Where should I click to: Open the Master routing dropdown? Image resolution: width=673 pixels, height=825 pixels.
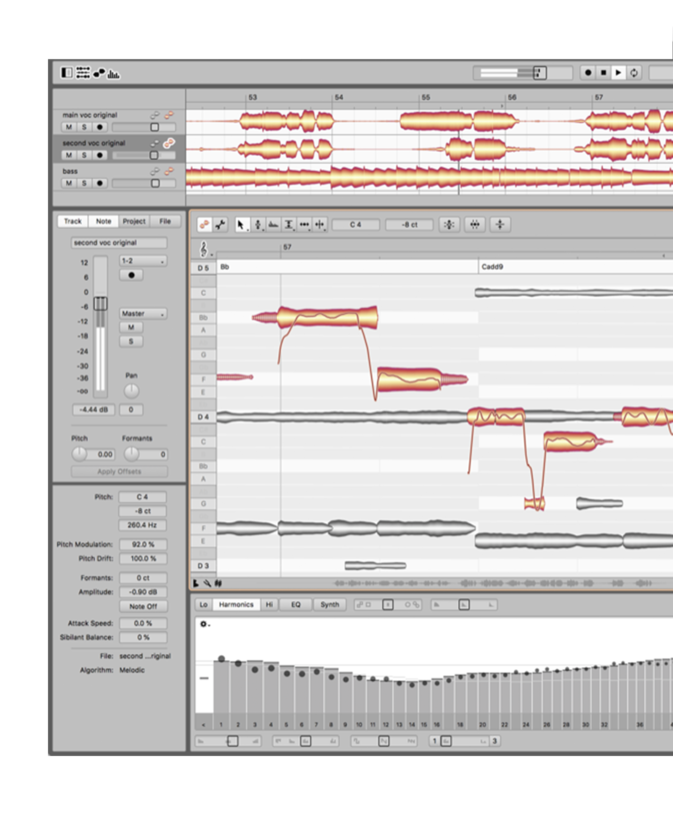(143, 313)
